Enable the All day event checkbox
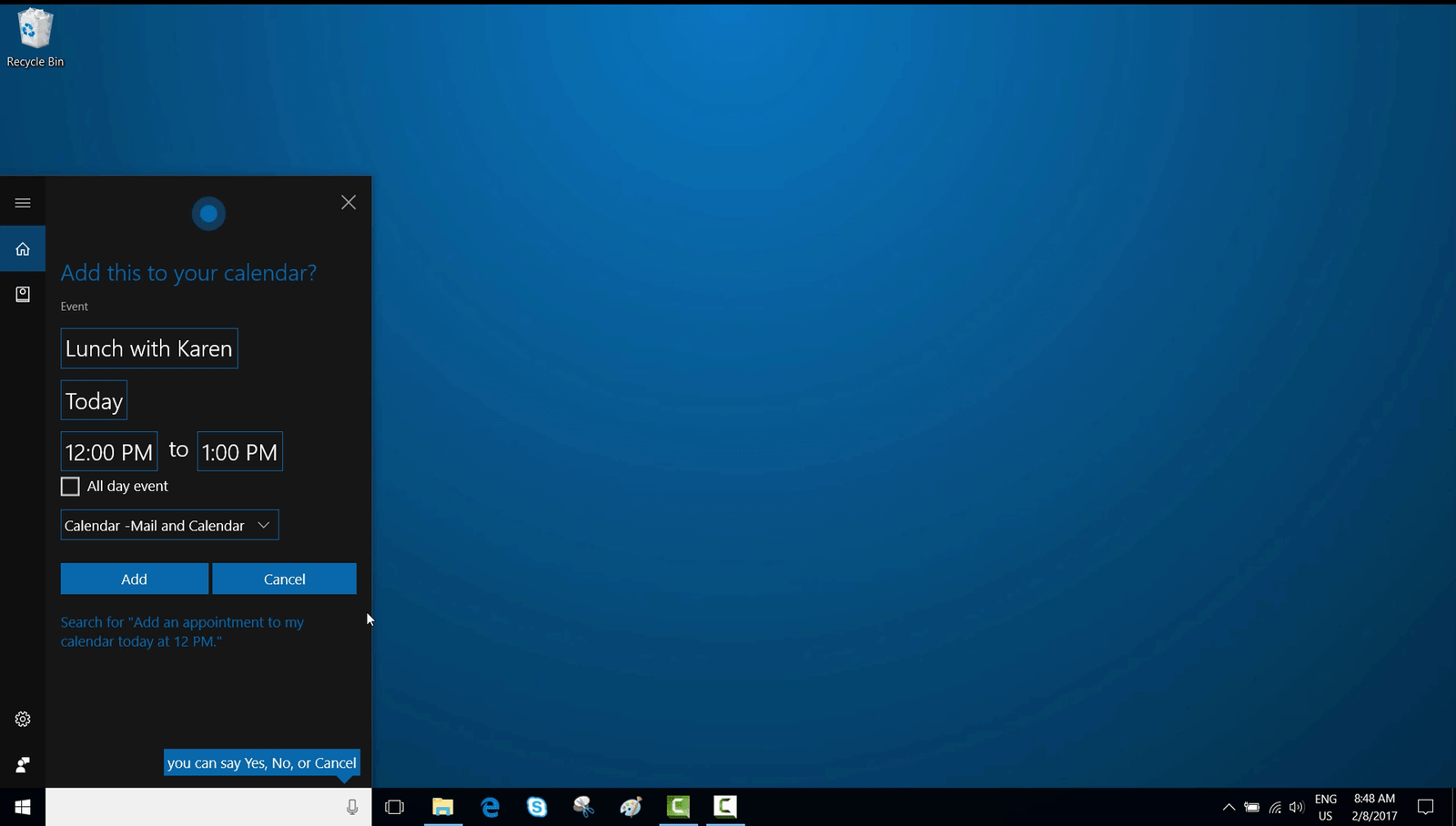Image resolution: width=1456 pixels, height=826 pixels. 70,487
